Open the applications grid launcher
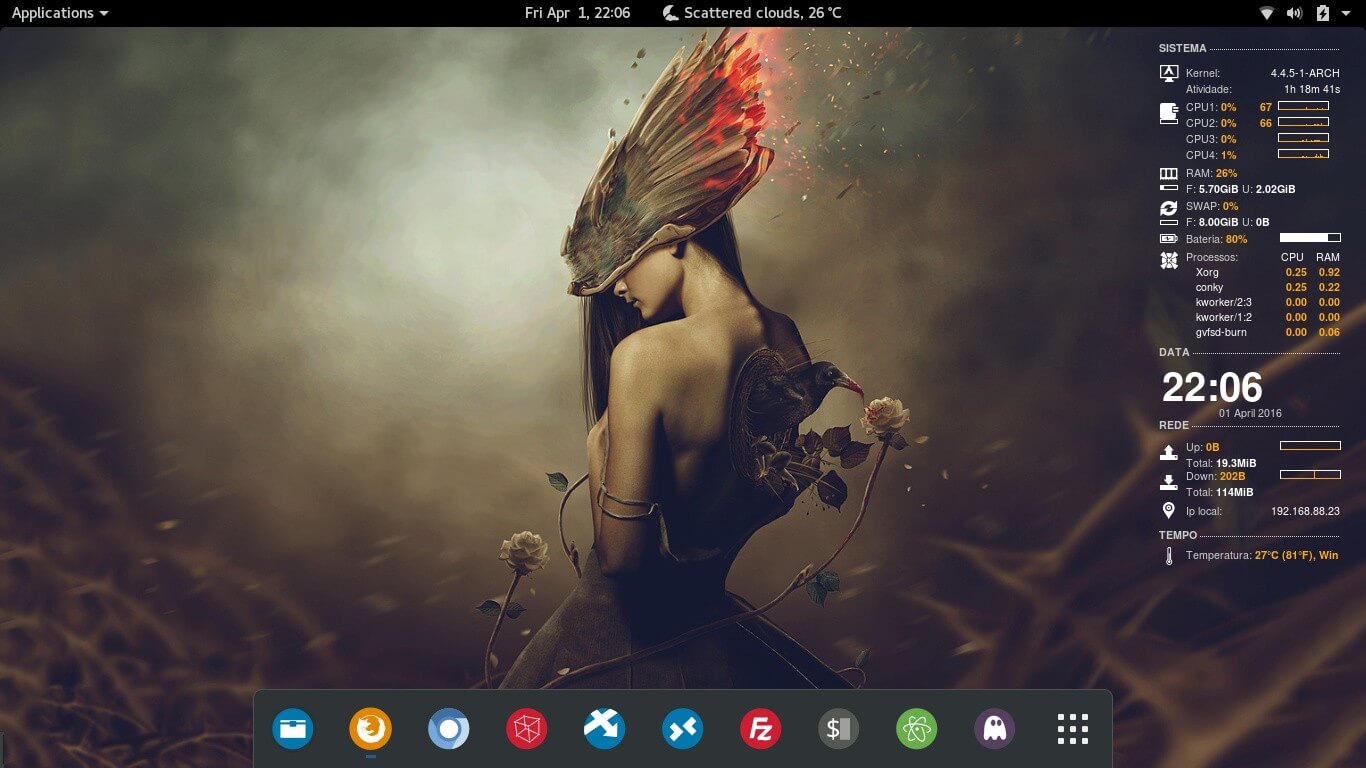 1071,729
